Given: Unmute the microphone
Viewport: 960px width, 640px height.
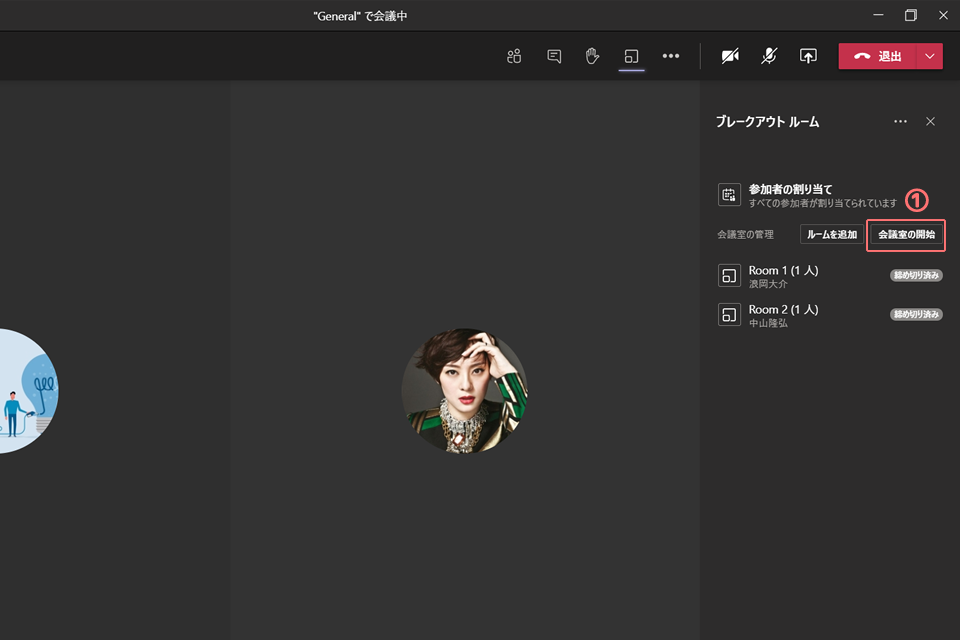Looking at the screenshot, I should click(769, 56).
